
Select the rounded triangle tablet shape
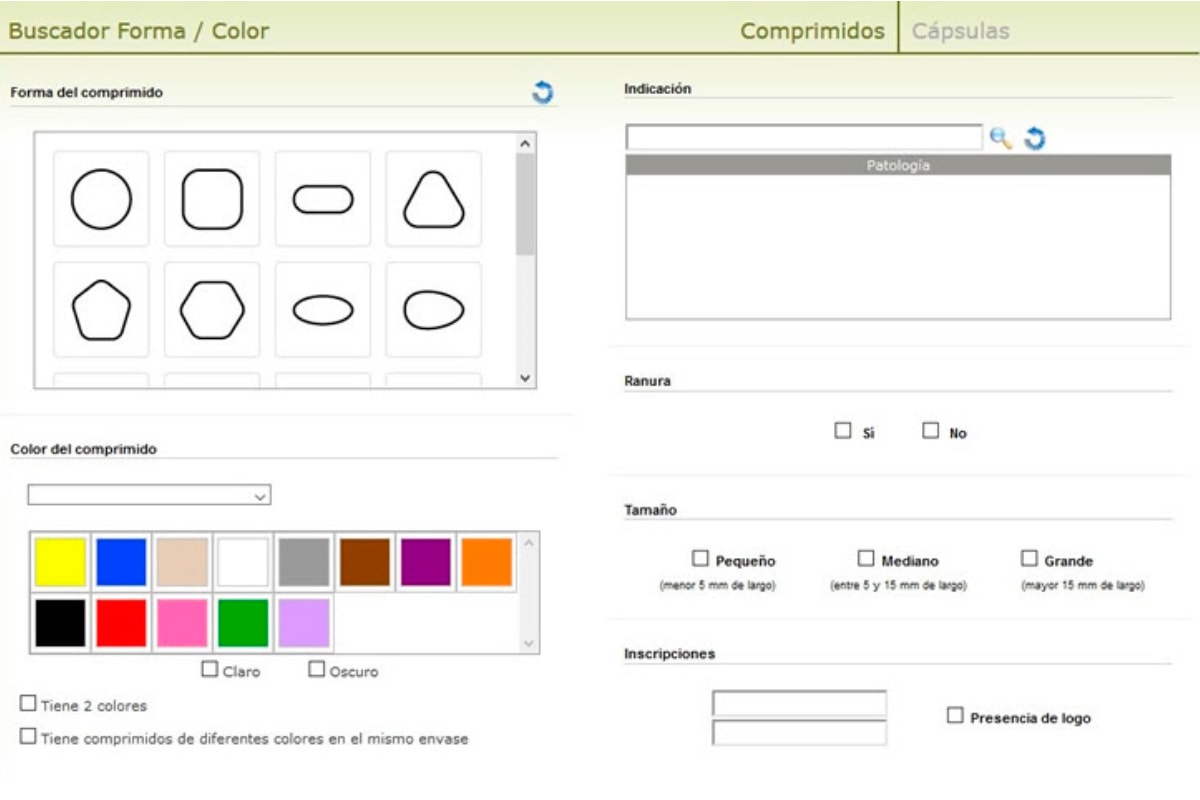click(434, 199)
